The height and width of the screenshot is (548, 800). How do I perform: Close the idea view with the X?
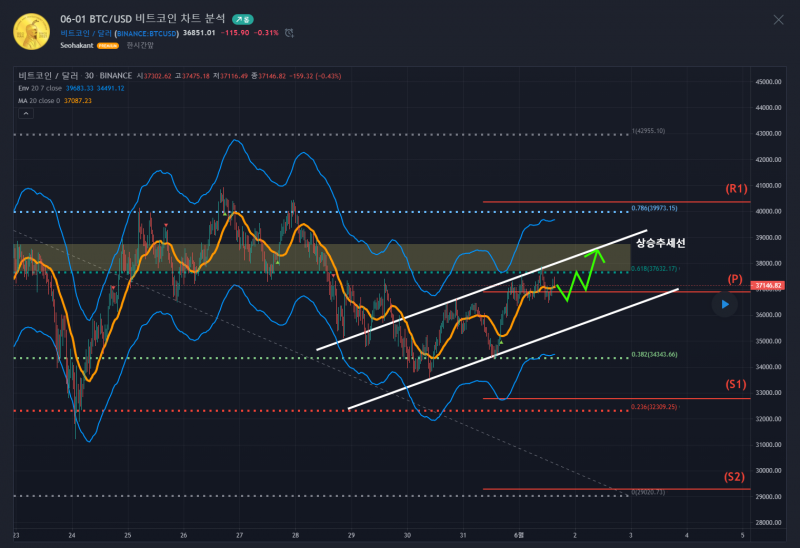click(779, 19)
